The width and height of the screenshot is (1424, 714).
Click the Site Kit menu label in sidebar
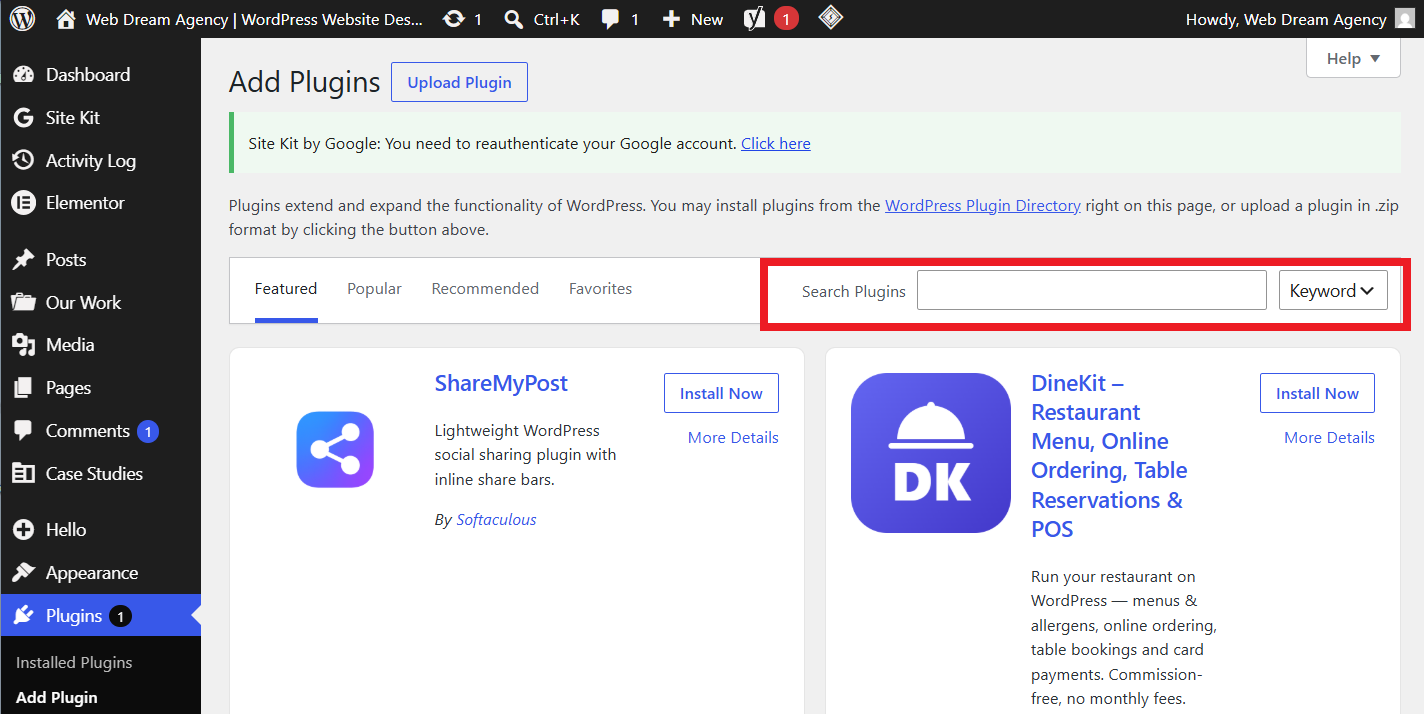click(73, 118)
